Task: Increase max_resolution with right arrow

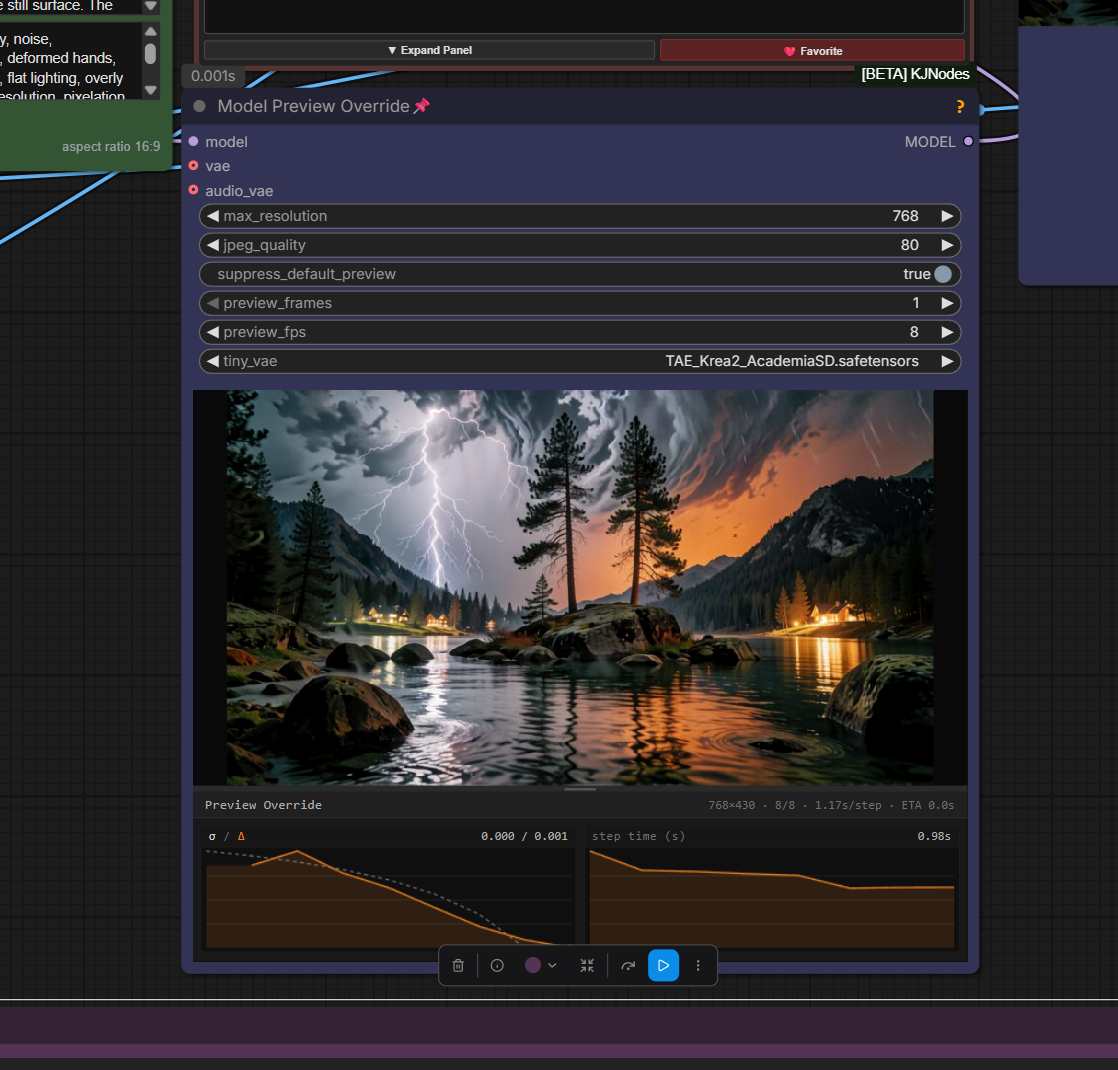Action: click(x=947, y=216)
